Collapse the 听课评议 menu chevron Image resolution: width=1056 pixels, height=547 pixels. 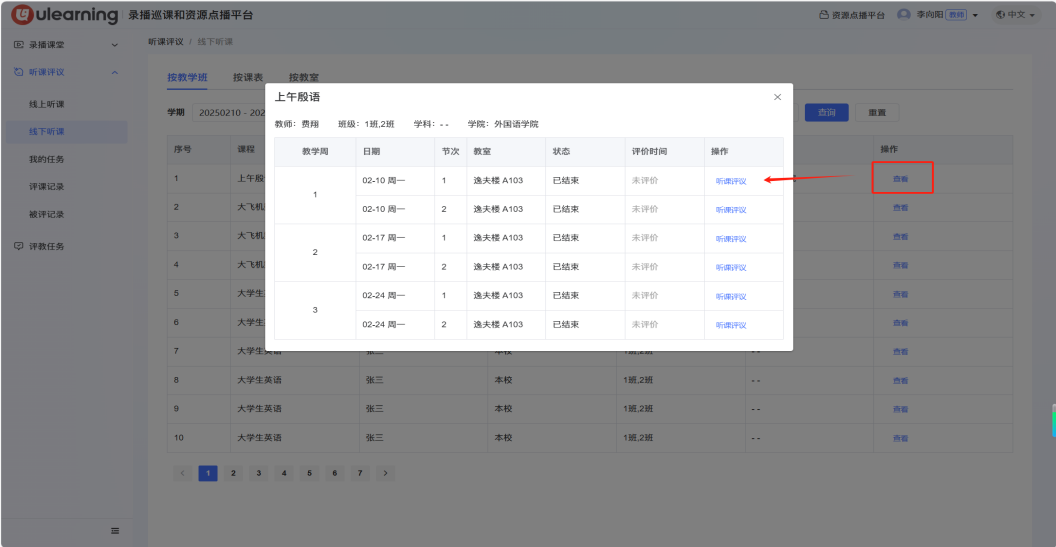(114, 72)
